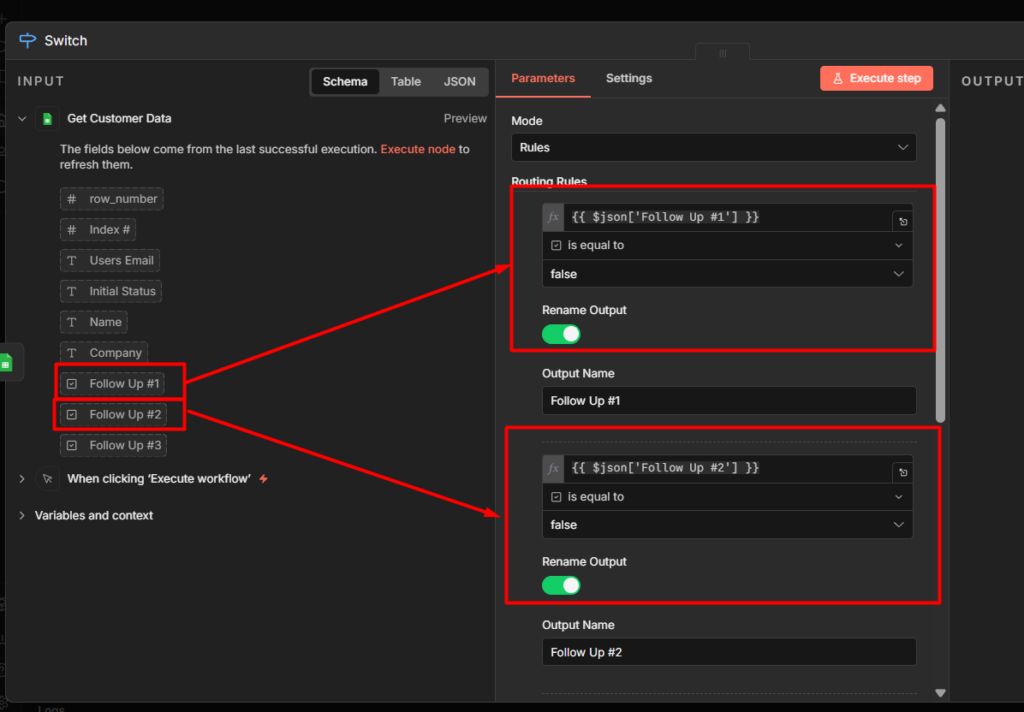The width and height of the screenshot is (1024, 712).
Task: Click the fx icon on Follow Up #2 expression
Action: tap(553, 468)
